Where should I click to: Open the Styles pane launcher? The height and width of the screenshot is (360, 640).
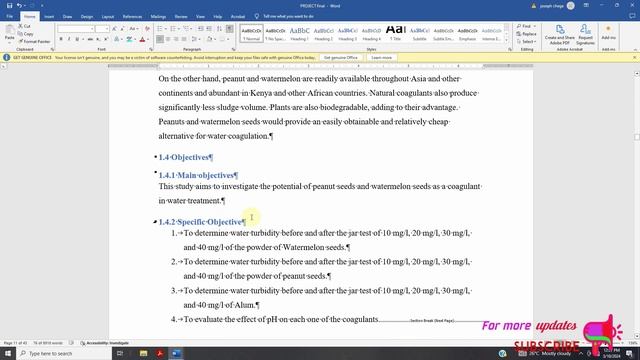(510, 49)
